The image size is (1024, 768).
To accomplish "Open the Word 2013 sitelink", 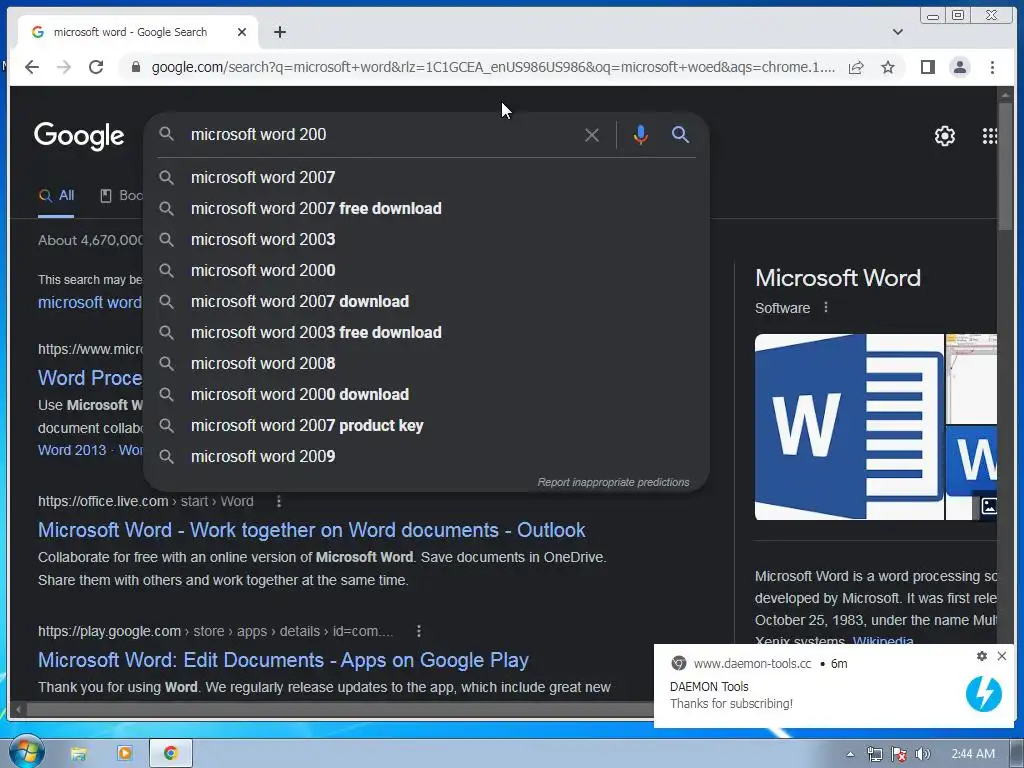I will [72, 450].
